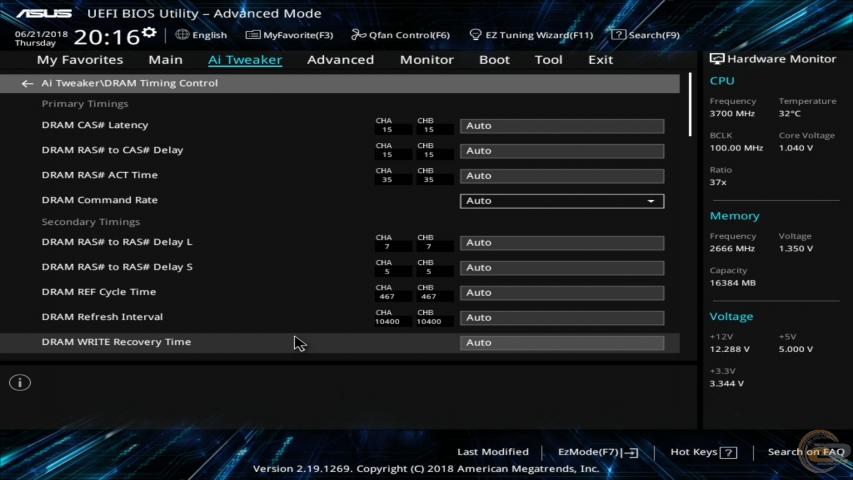Open time settings via the clock gear icon
This screenshot has width=853, height=480.
[x=149, y=33]
